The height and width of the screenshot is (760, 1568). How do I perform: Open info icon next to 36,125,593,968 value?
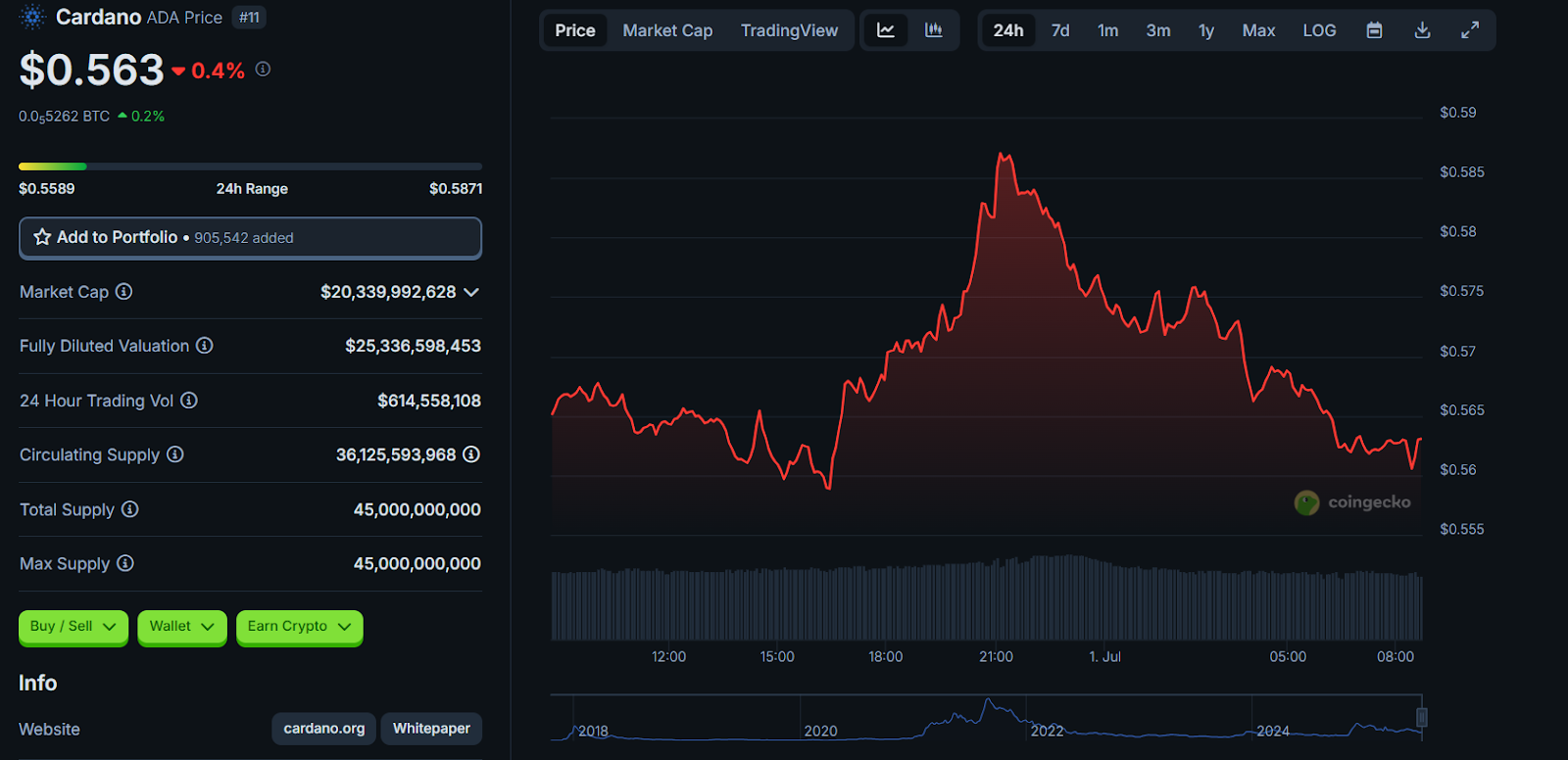(471, 453)
